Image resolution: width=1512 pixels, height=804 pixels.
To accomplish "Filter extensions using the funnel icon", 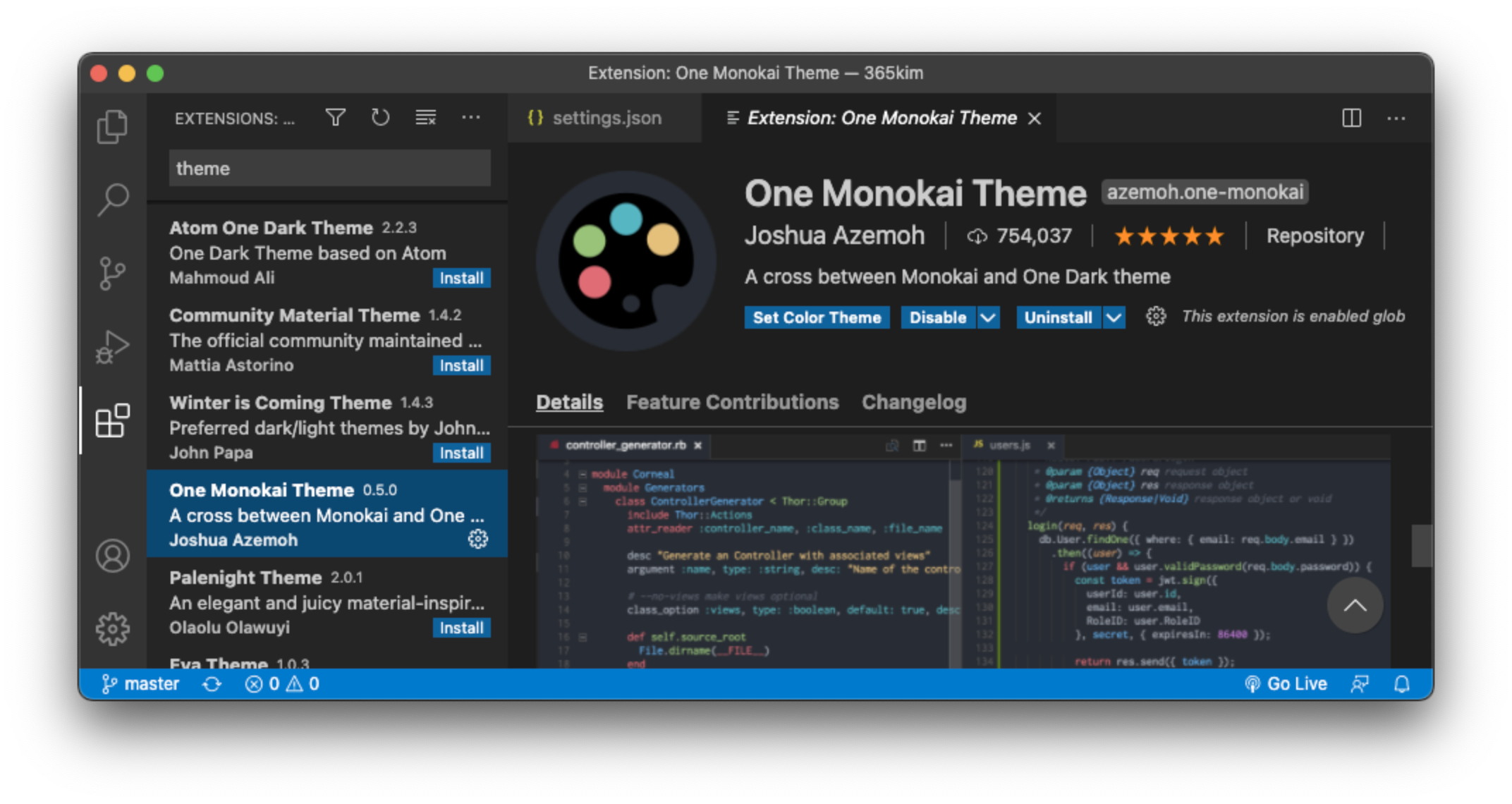I will point(336,118).
